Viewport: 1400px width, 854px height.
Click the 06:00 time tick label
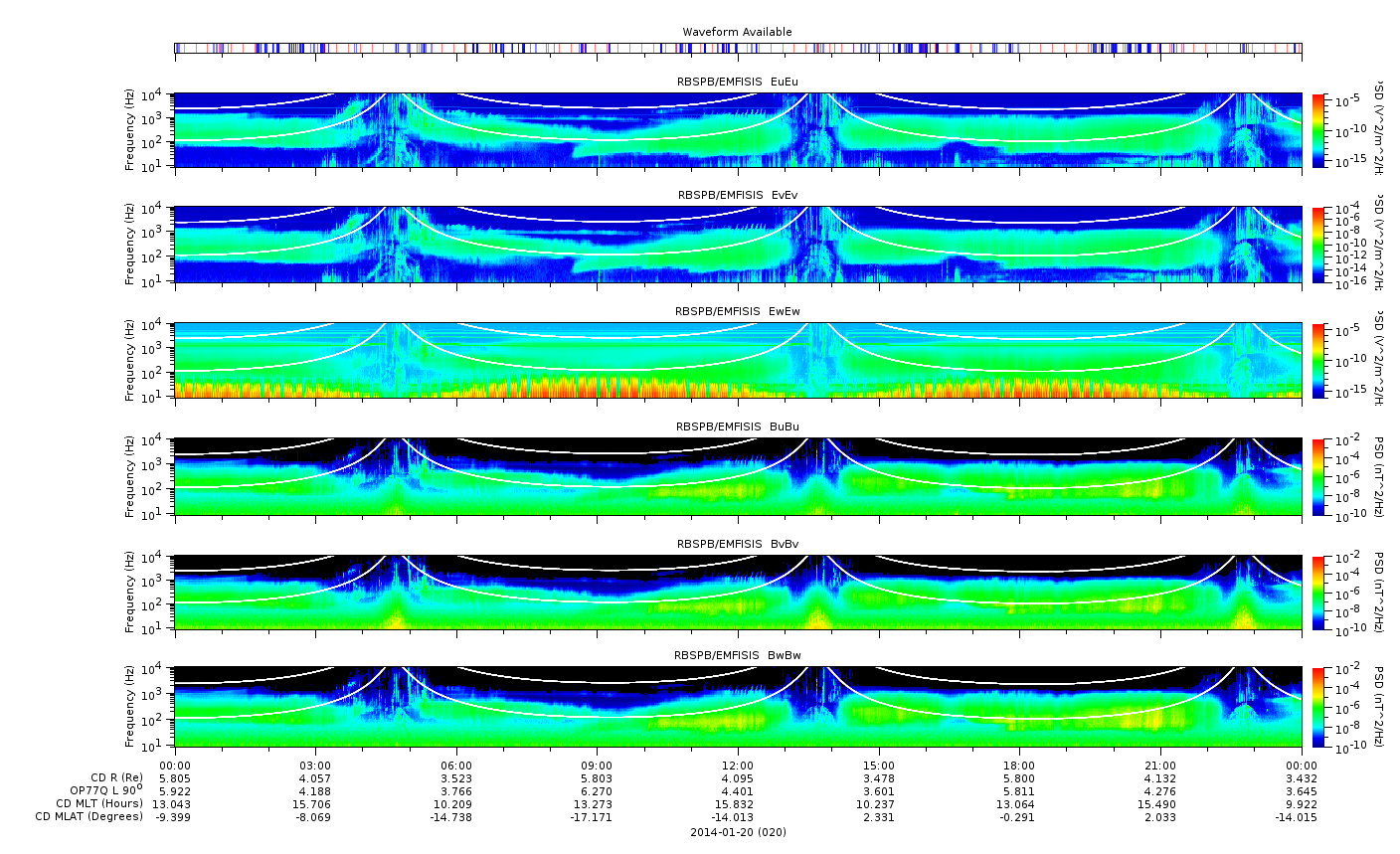point(456,765)
